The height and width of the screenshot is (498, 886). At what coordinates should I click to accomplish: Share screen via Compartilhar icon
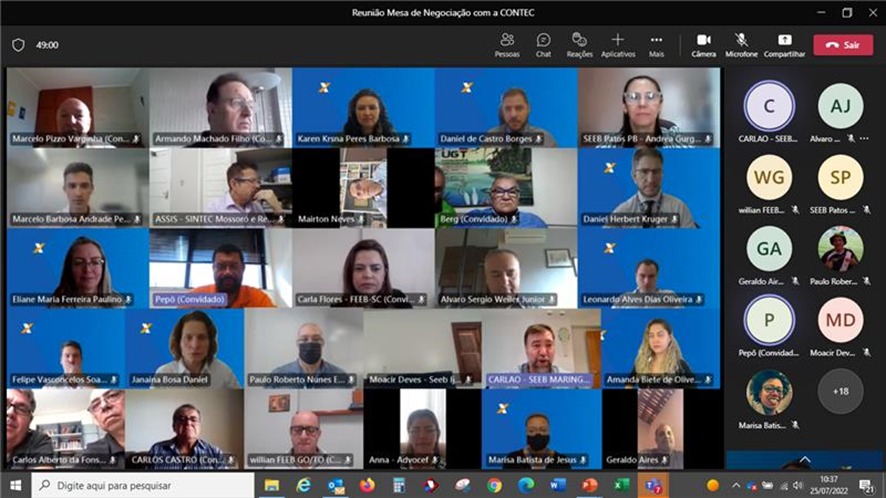tap(784, 45)
